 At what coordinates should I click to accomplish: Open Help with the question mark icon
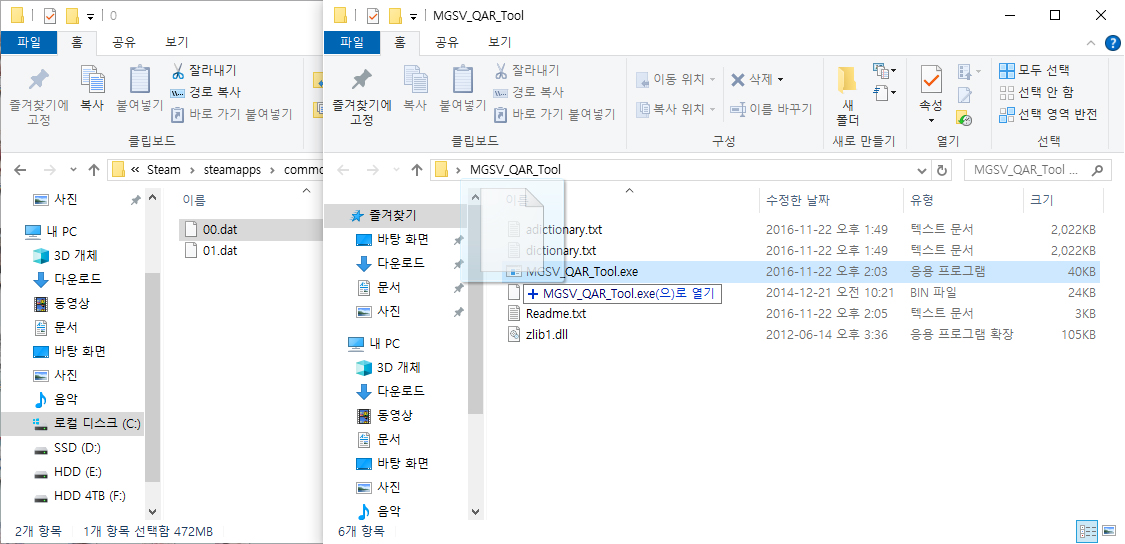(x=1113, y=43)
